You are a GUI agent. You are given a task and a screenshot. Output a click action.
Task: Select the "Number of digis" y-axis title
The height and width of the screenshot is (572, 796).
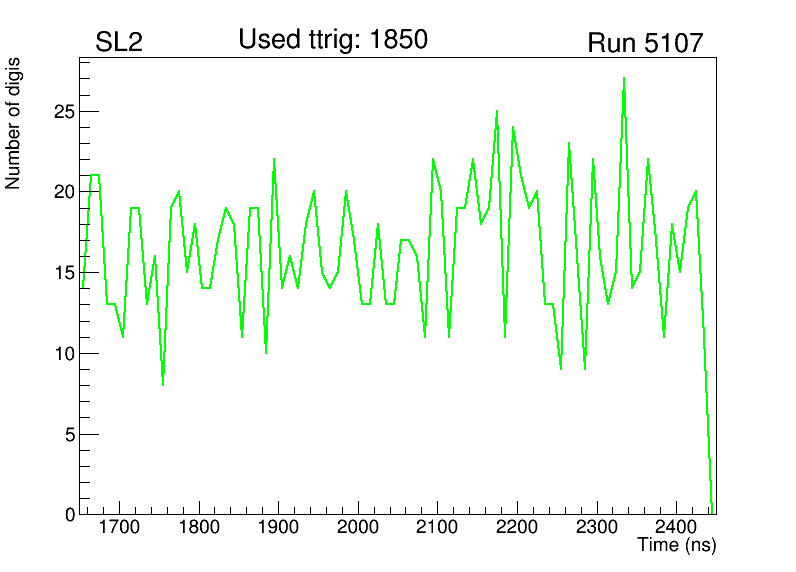14,124
